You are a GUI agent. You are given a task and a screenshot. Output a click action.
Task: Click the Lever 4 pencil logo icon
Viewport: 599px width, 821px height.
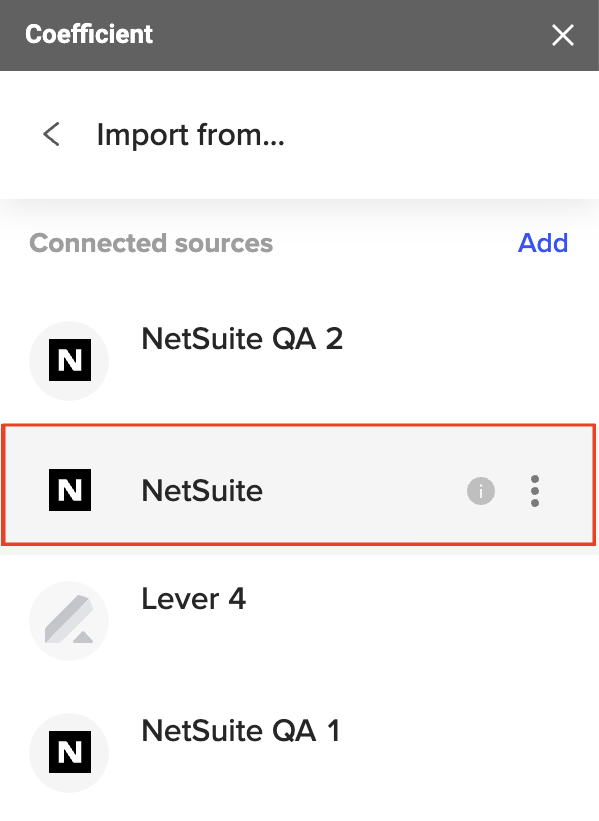69,619
